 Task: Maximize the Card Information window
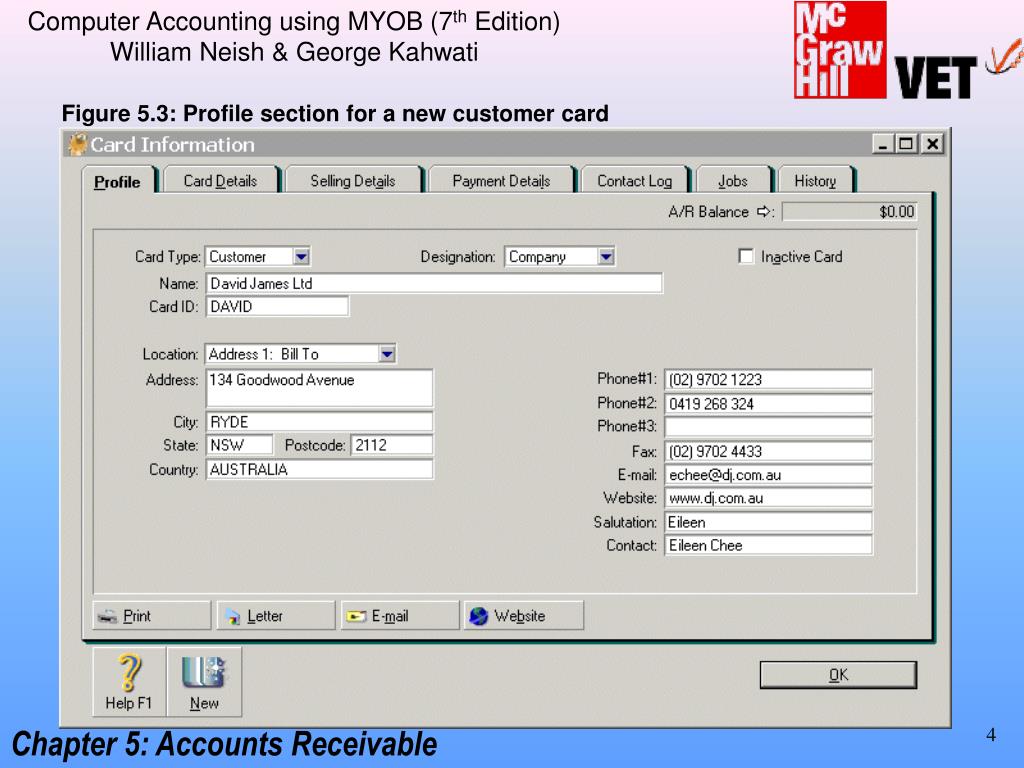pyautogui.click(x=906, y=144)
